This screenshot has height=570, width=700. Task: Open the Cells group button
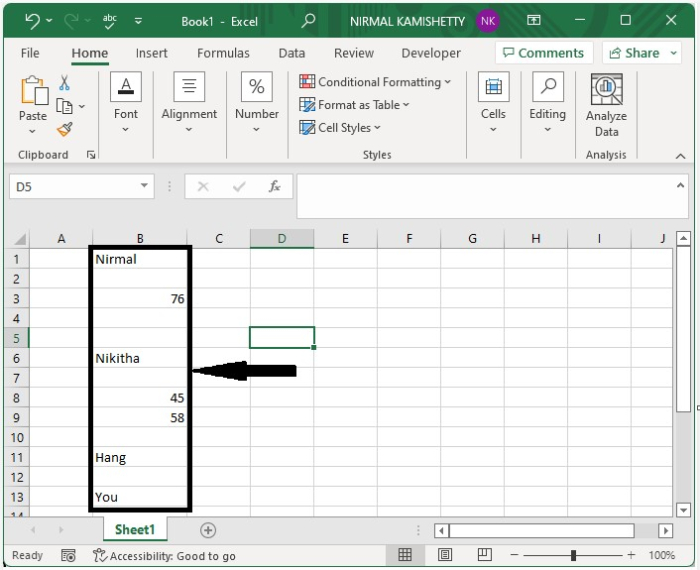click(493, 103)
